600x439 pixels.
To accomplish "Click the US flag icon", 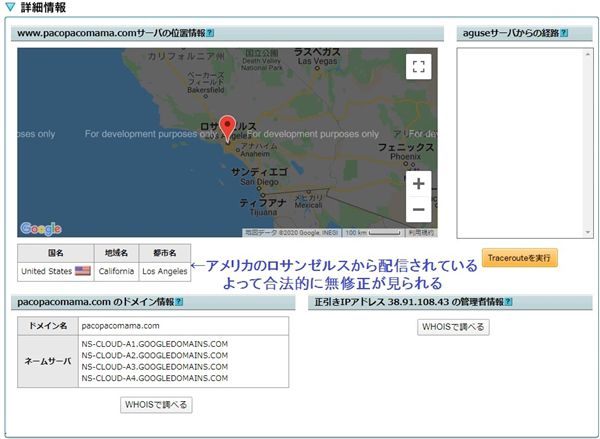I will 83,271.
